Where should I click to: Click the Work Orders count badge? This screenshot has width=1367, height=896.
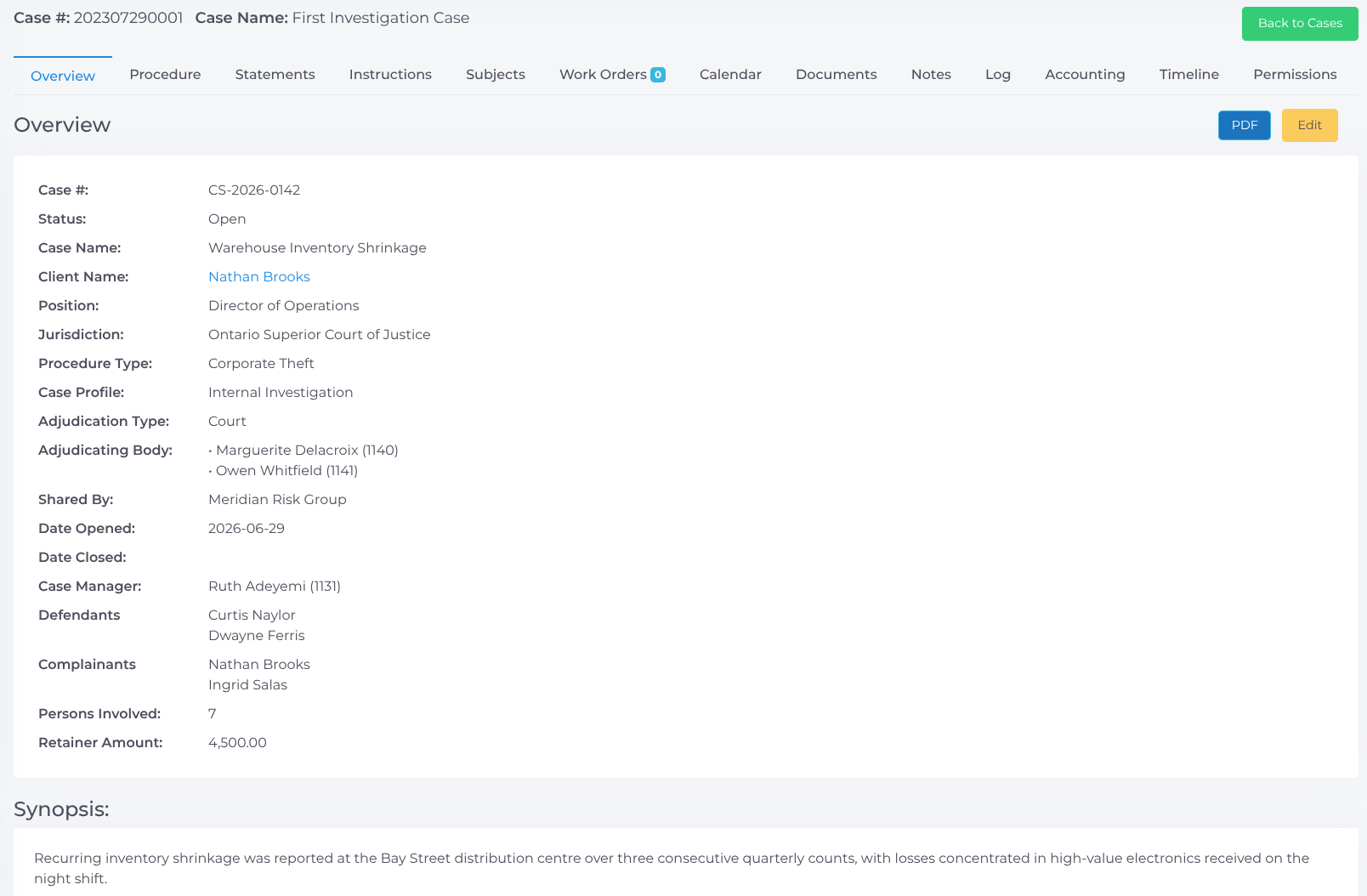pos(658,75)
